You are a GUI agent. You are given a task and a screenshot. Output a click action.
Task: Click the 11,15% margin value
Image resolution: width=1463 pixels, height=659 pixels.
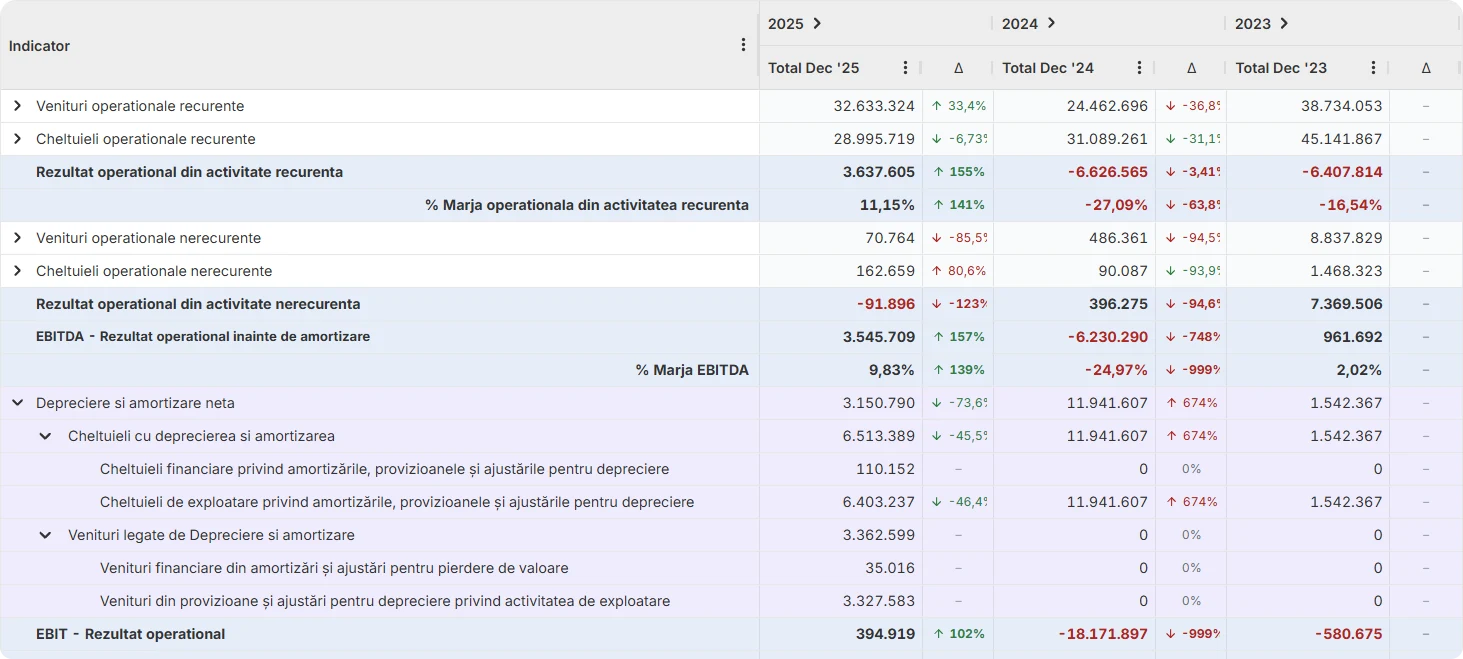[887, 205]
